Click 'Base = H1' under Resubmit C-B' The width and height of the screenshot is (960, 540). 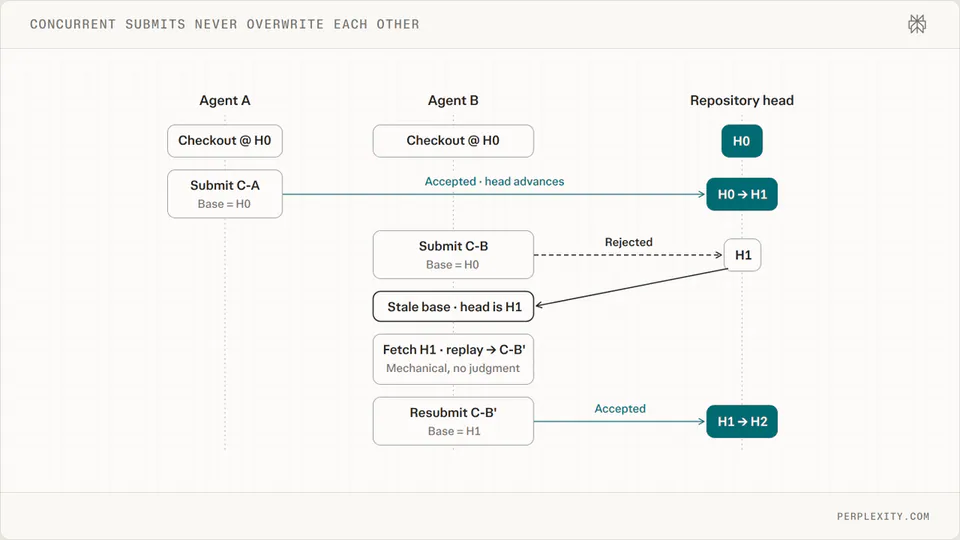pyautogui.click(x=454, y=431)
